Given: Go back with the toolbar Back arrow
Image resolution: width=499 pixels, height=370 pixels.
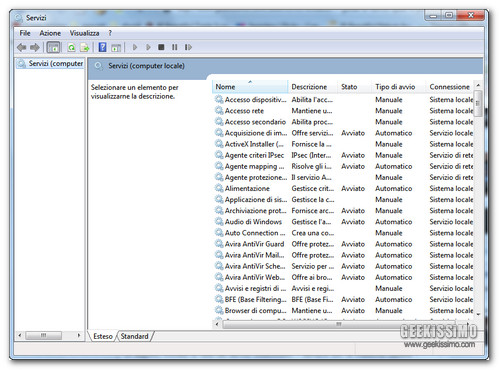Looking at the screenshot, I should click(22, 48).
